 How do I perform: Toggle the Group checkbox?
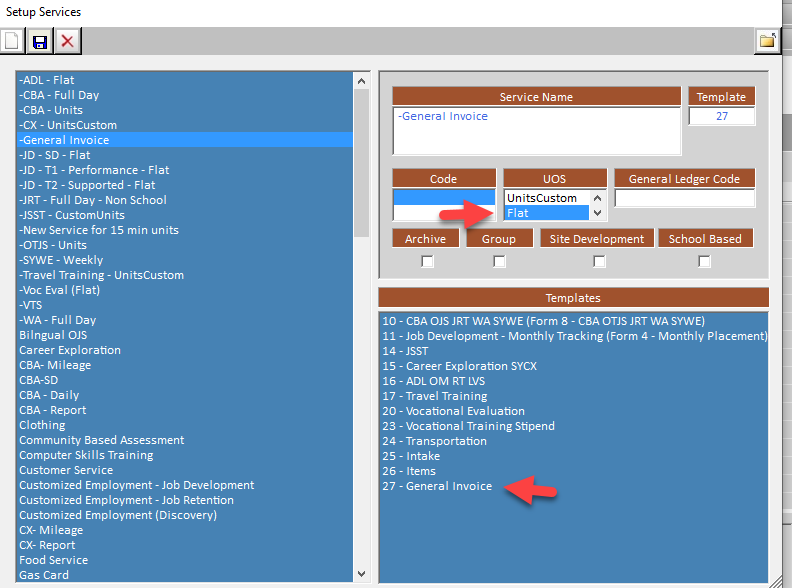(x=499, y=262)
